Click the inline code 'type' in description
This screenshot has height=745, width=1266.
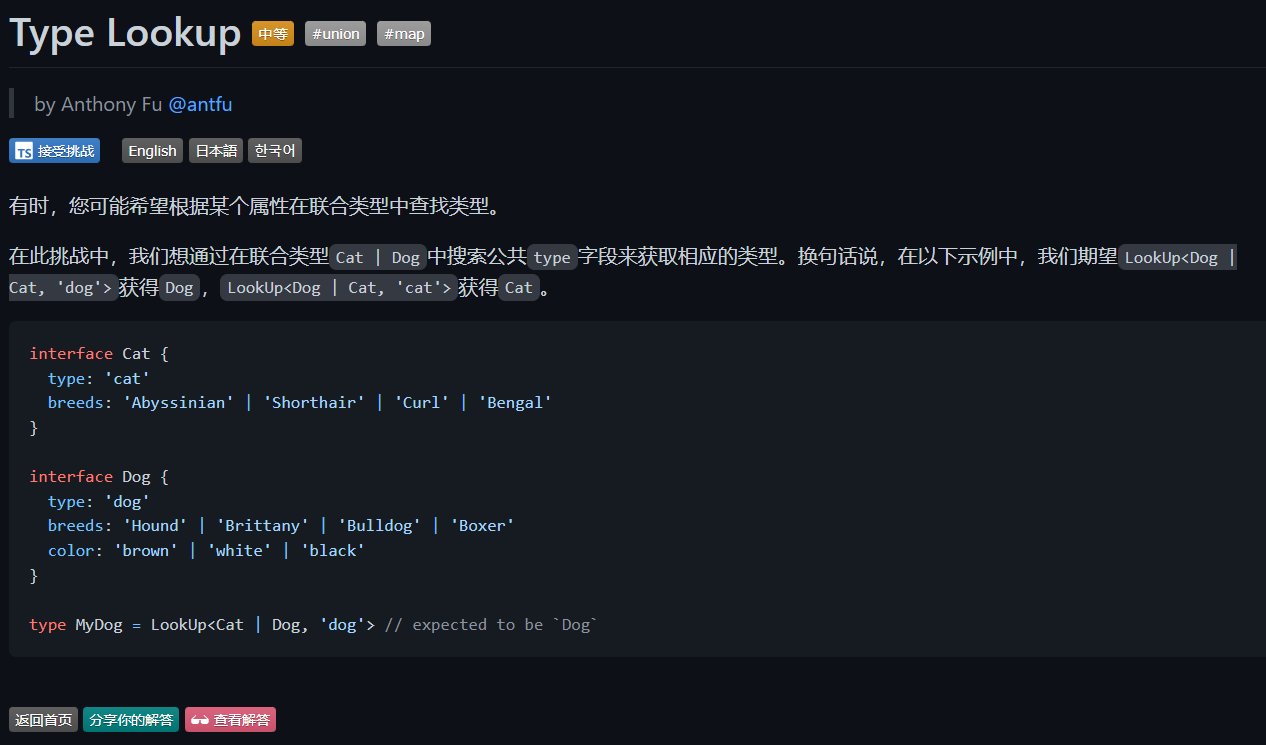pos(552,257)
